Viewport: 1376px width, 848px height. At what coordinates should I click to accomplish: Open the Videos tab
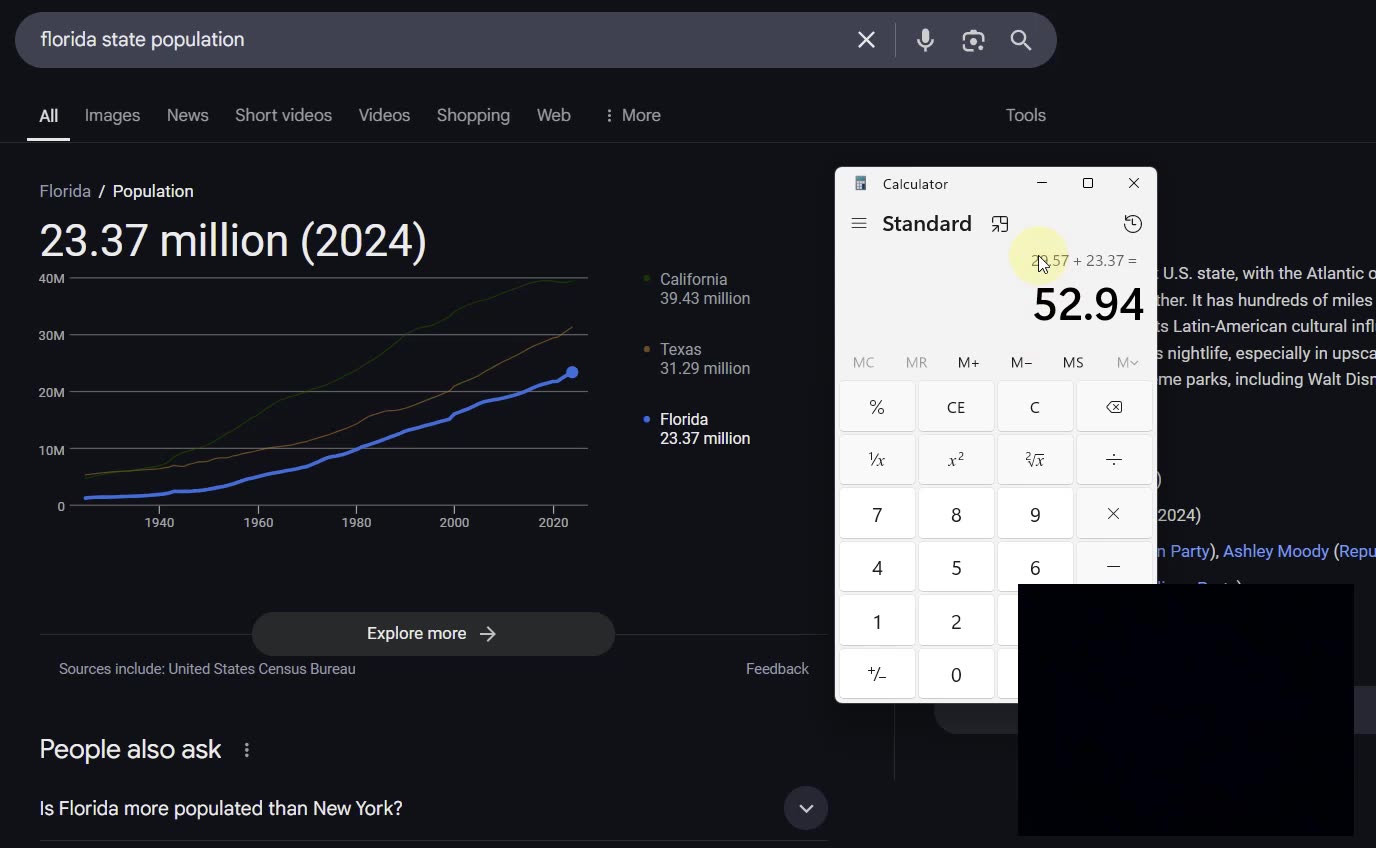[384, 115]
